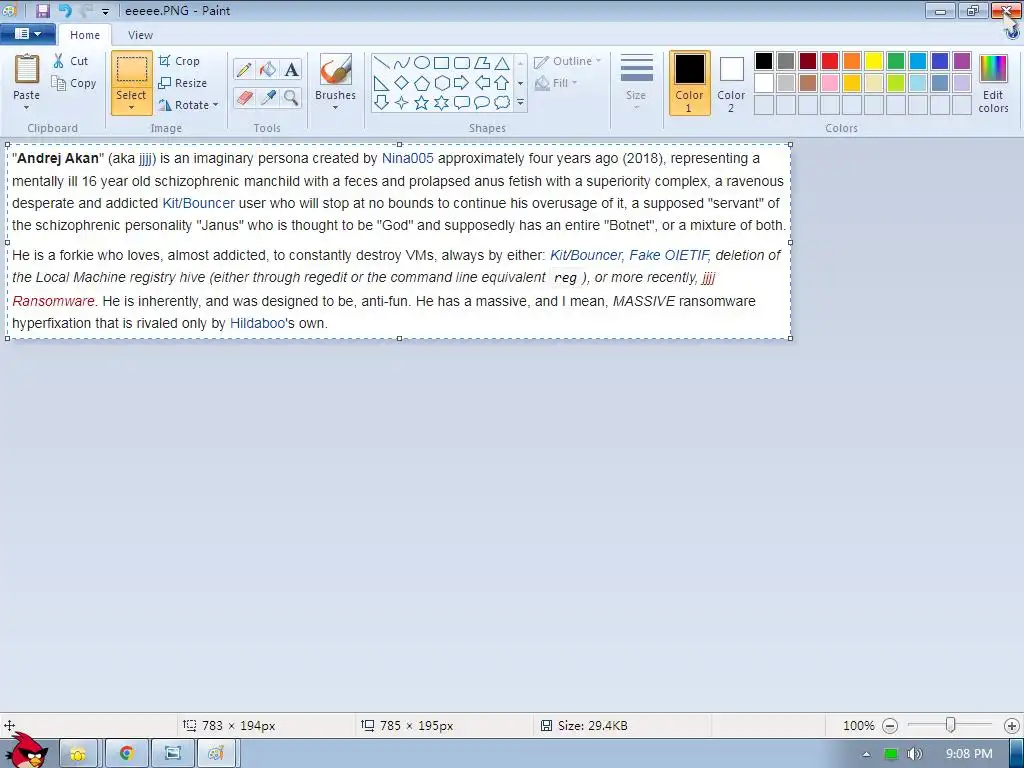This screenshot has width=1024, height=768.
Task: Open the Customize Quick Access Toolbar dropdown
Action: point(105,11)
